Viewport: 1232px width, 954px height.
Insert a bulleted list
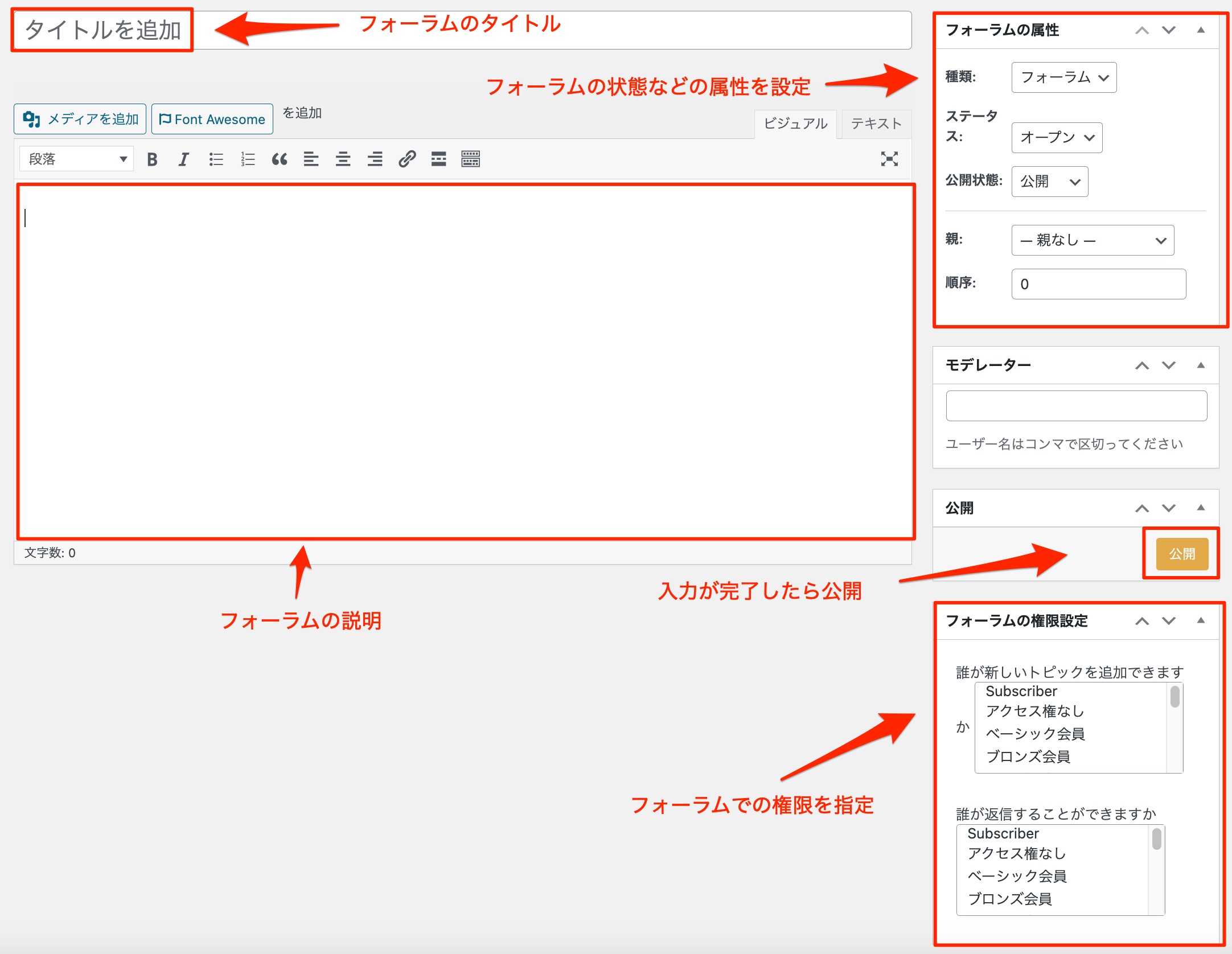click(x=216, y=159)
